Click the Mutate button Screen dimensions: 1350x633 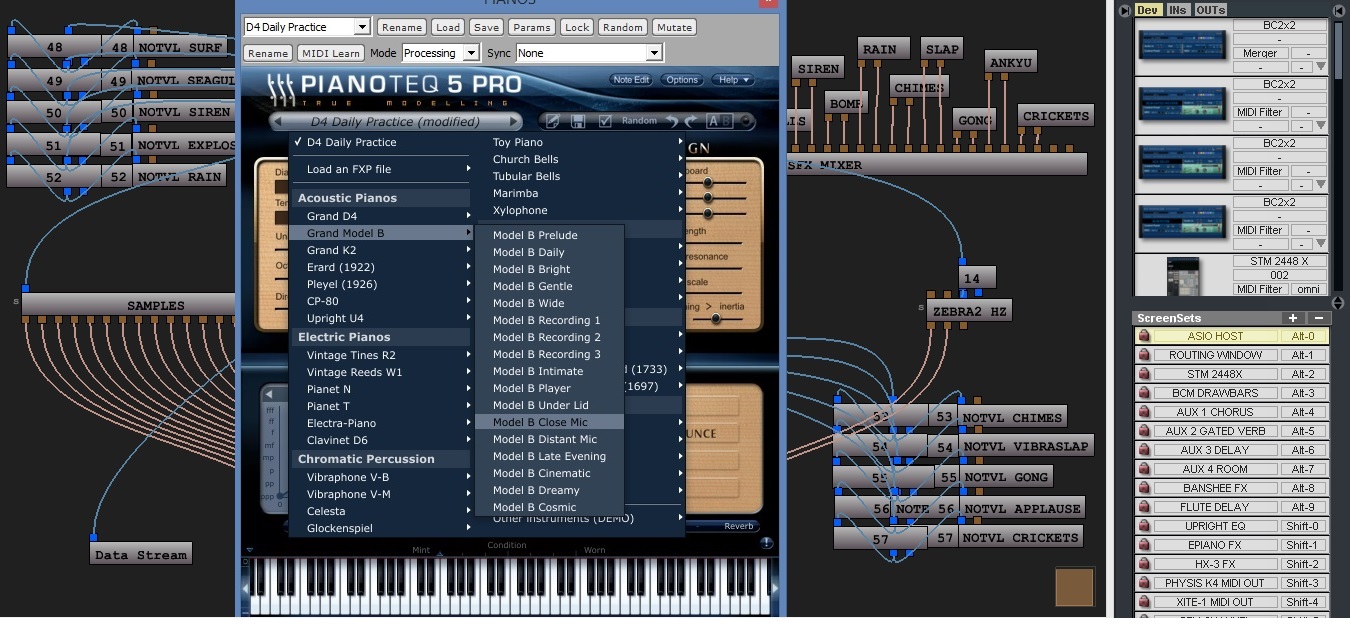coord(674,27)
